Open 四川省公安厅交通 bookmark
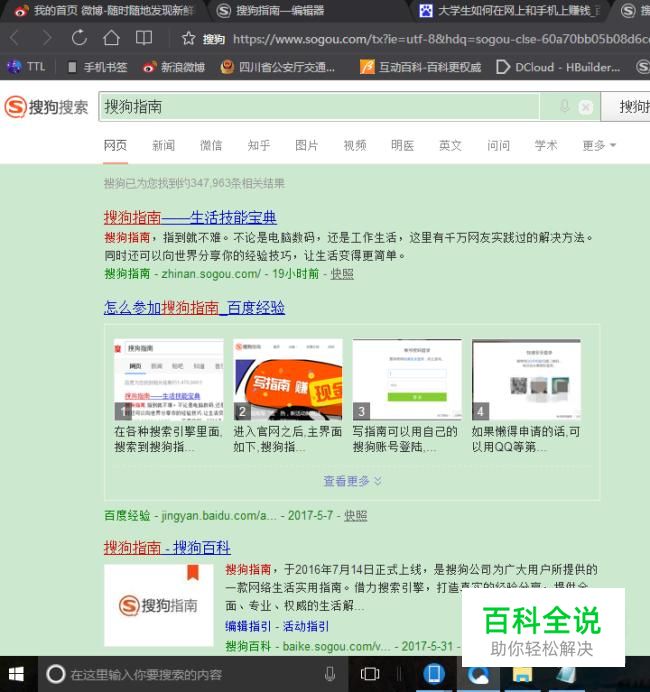The width and height of the screenshot is (650, 692). tap(278, 67)
